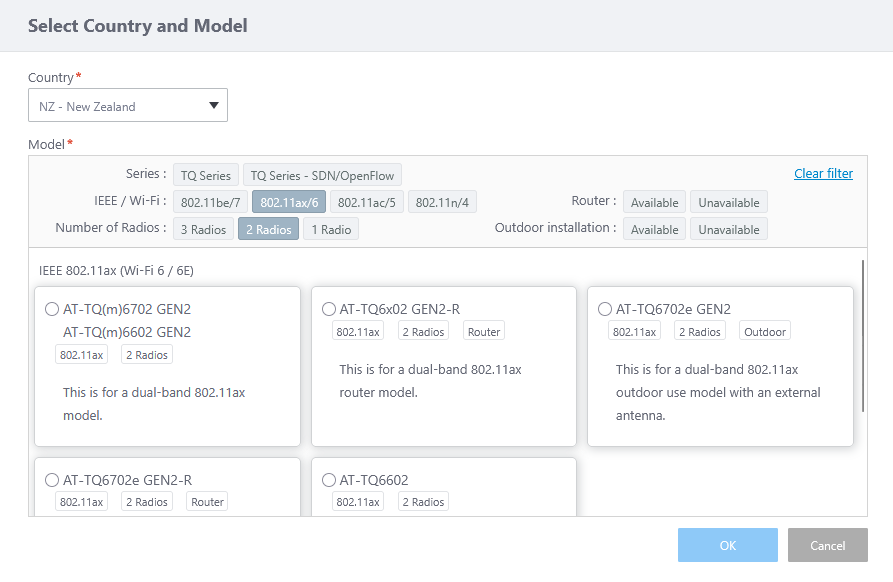
Task: Set Router filter to Unavailable
Action: (729, 202)
